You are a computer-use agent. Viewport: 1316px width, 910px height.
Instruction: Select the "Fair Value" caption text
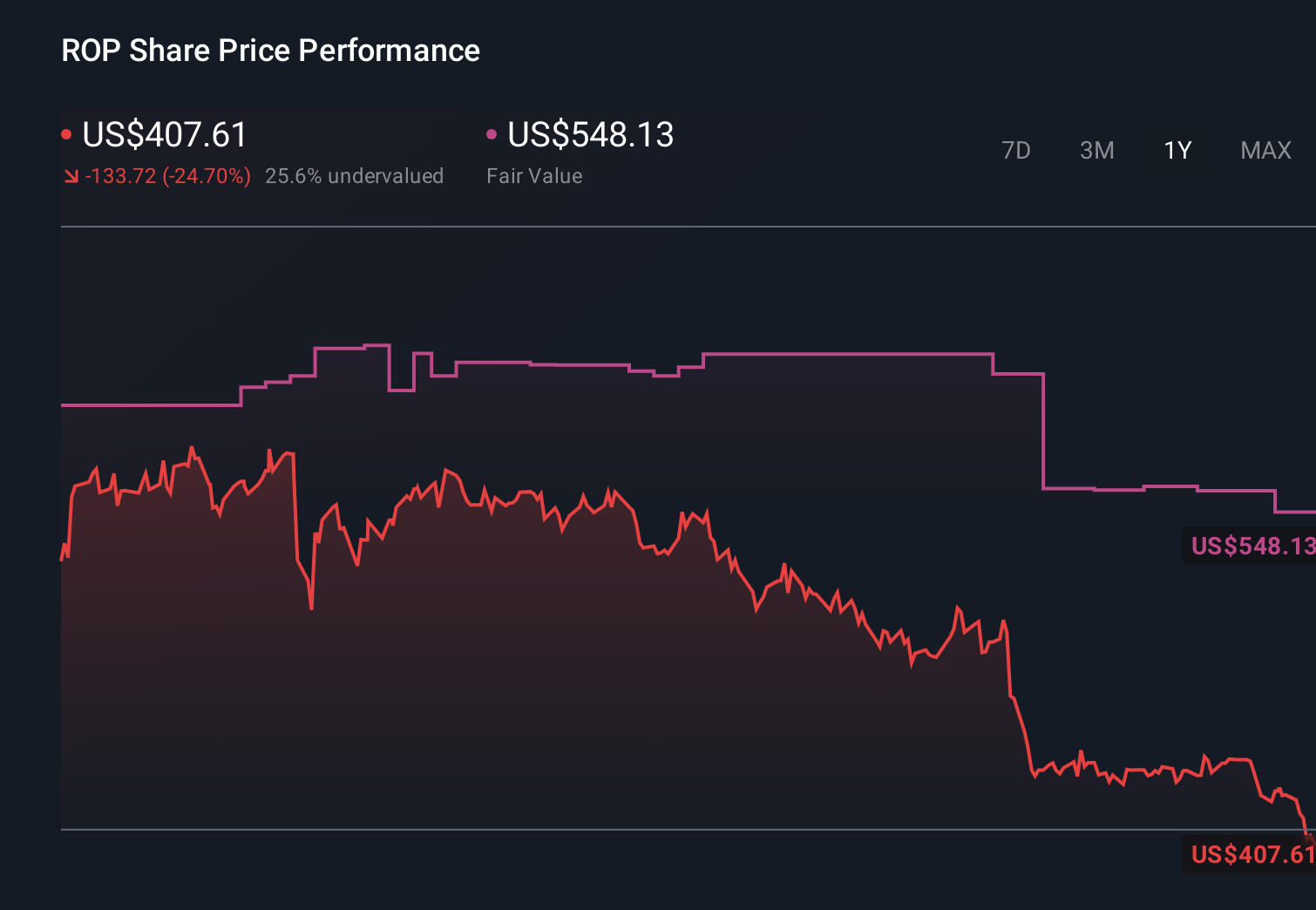pyautogui.click(x=534, y=176)
